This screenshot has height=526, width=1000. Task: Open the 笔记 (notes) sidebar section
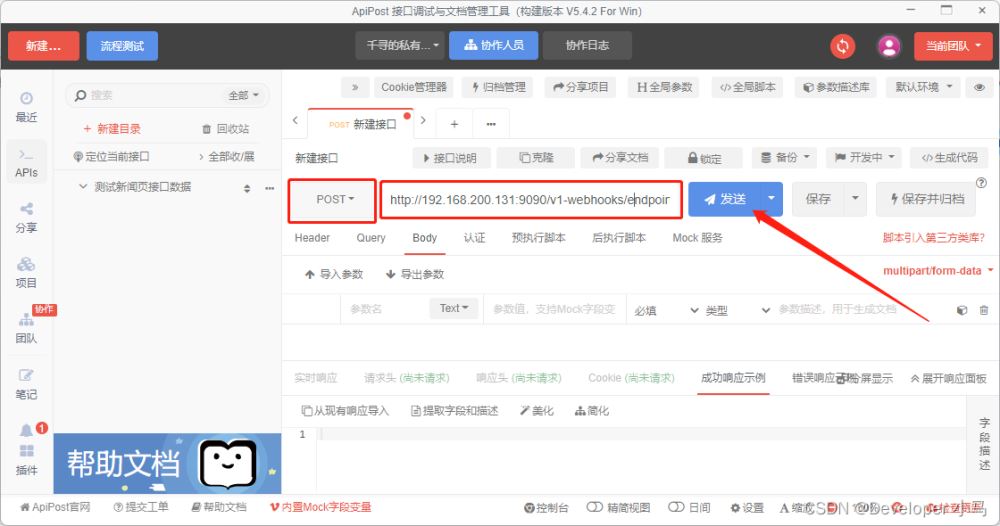[x=26, y=384]
